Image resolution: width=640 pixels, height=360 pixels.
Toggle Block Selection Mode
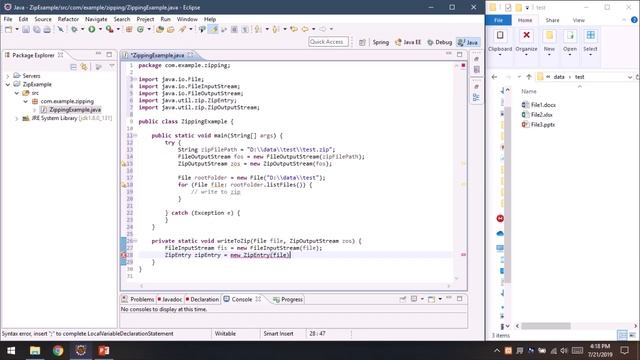point(234,29)
